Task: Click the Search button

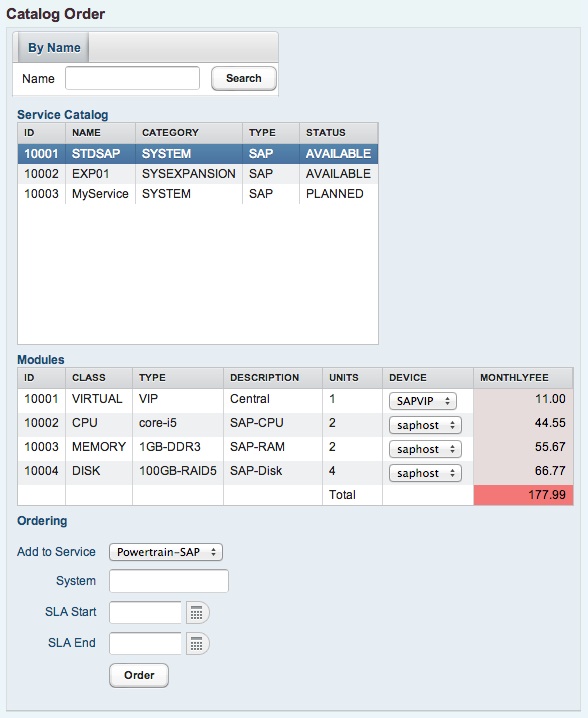Action: pos(244,78)
